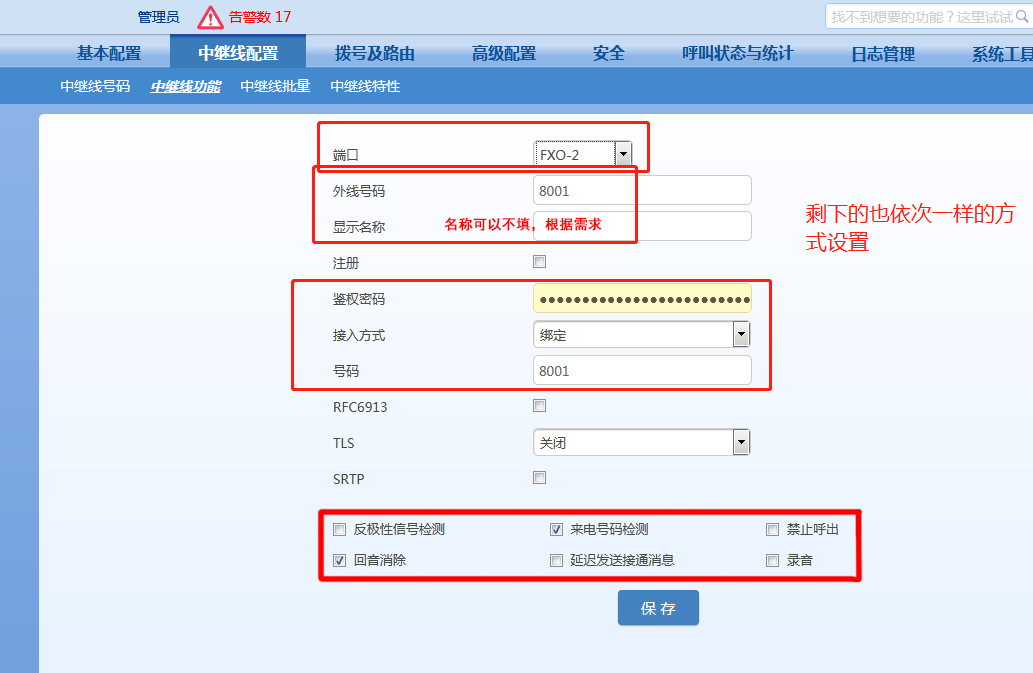Go to the 中继线号码 sub-tab
Screen dimensions: 1033x673
click(x=95, y=86)
